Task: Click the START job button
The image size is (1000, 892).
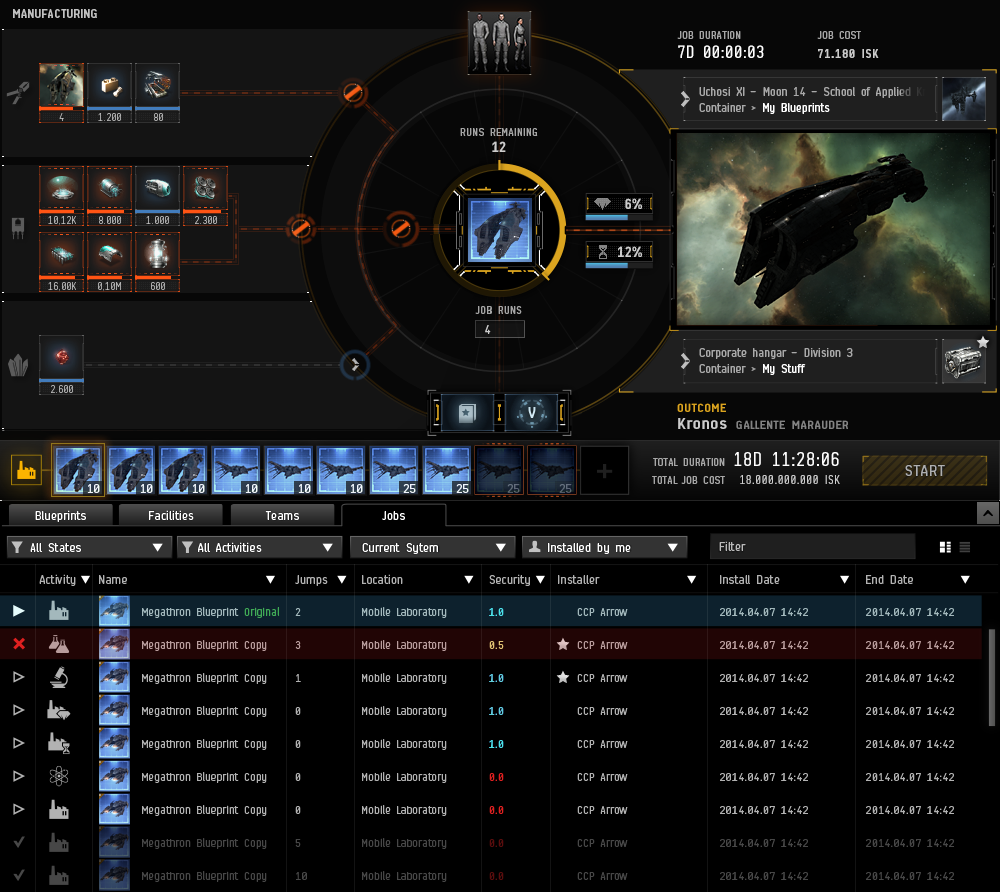Action: click(x=924, y=471)
